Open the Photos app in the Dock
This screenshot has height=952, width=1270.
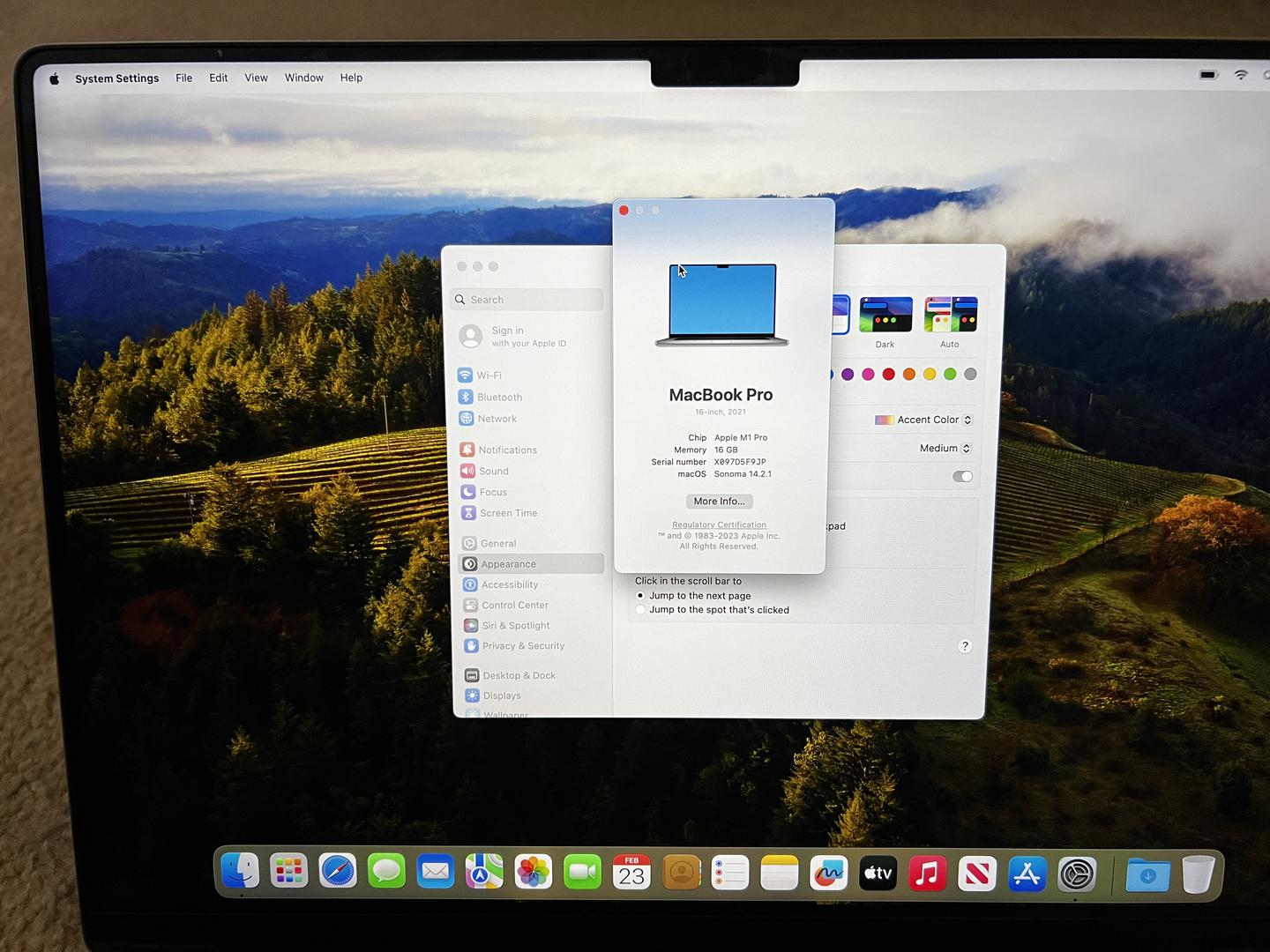534,873
